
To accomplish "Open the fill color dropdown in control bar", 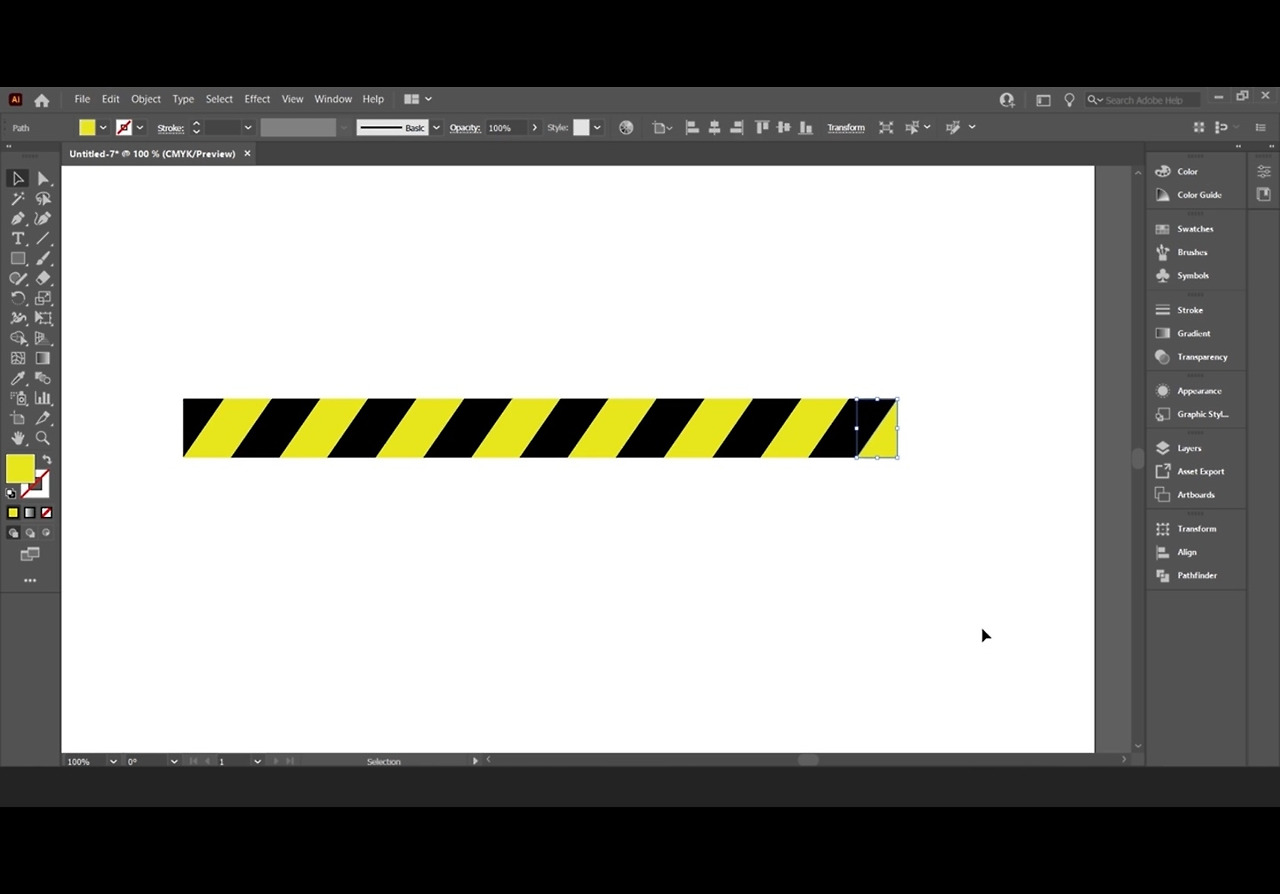I will 103,128.
